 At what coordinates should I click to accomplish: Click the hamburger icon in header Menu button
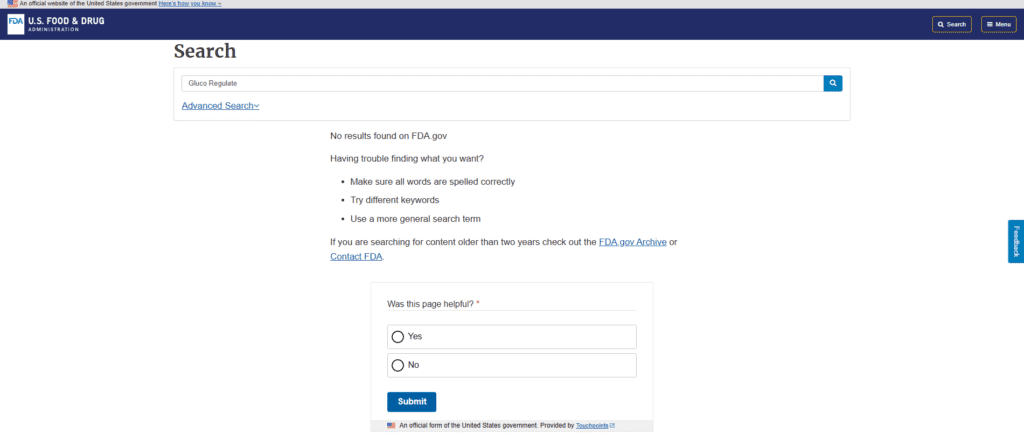point(989,24)
